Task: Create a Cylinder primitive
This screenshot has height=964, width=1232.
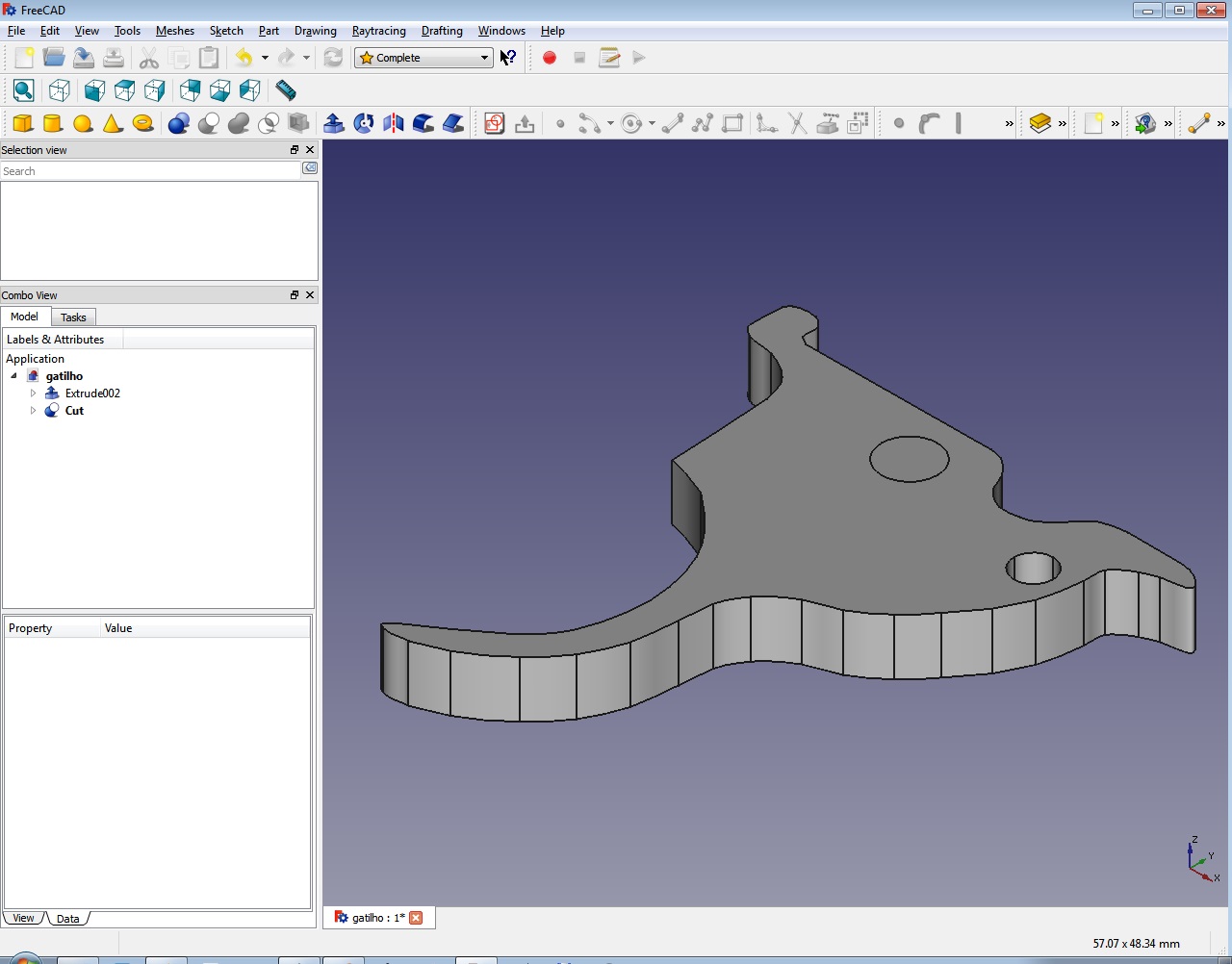Action: (53, 123)
